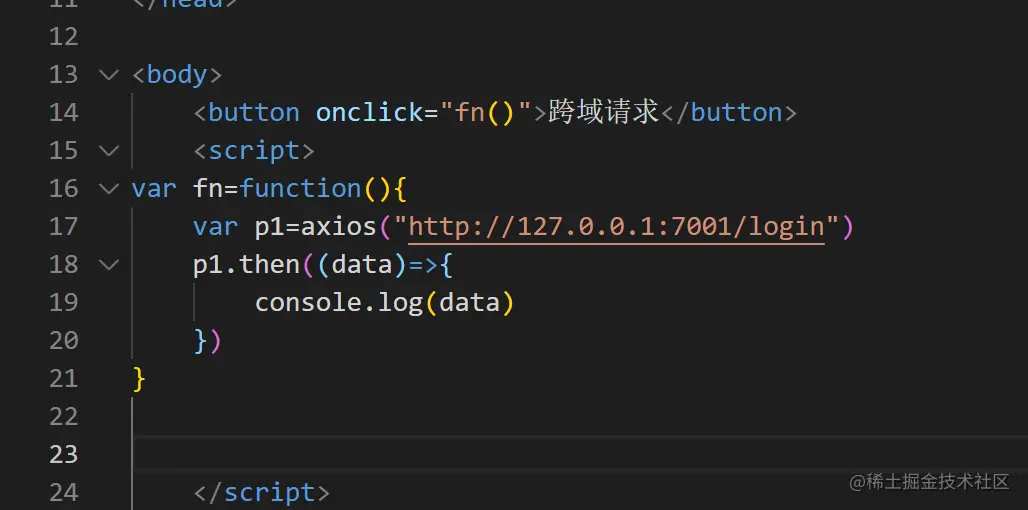
Task: Click line number 12 in the gutter
Action: coord(63,36)
